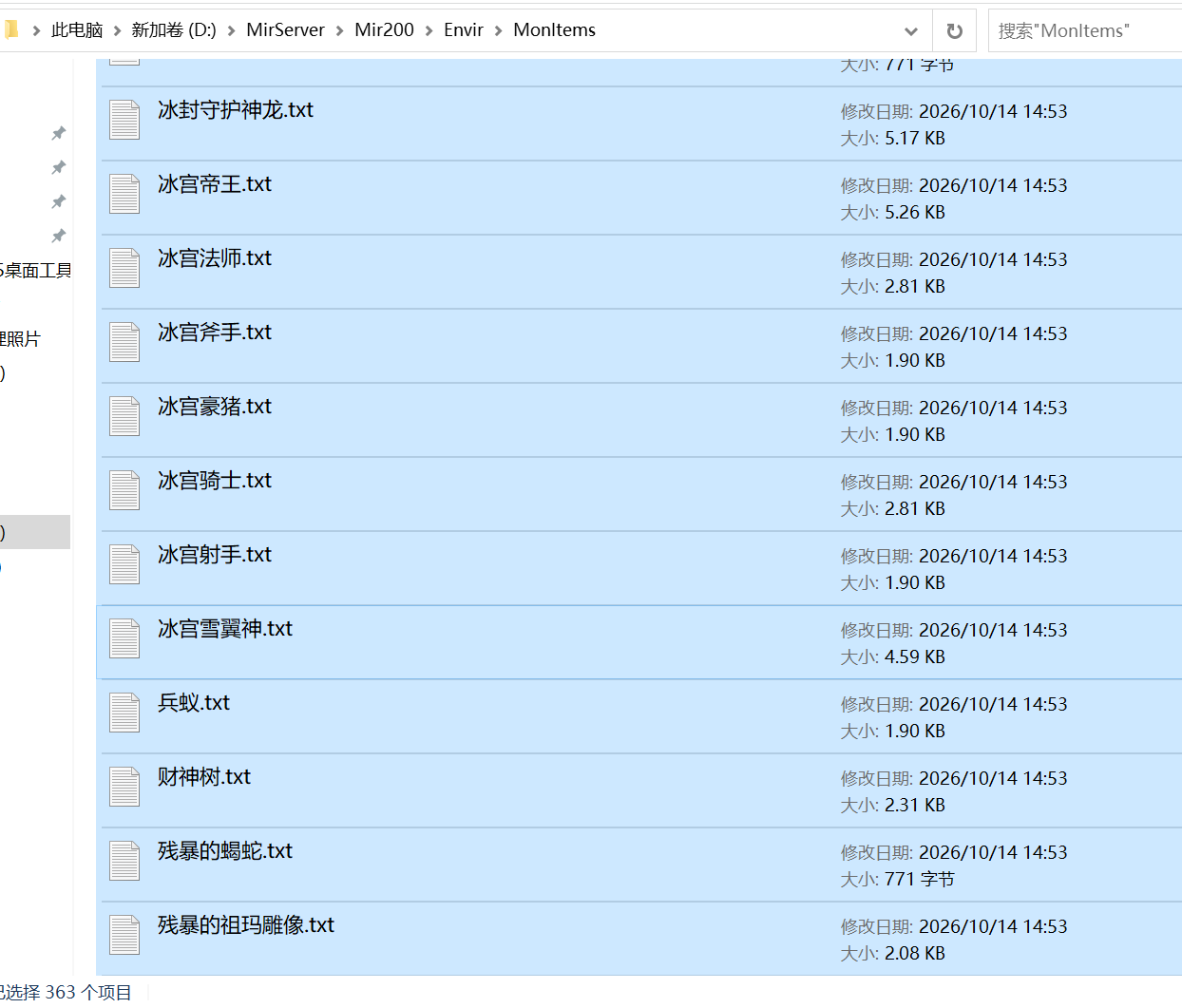This screenshot has width=1182, height=1008.
Task: Select file name 冰宫骑士.txt
Action: 215,481
